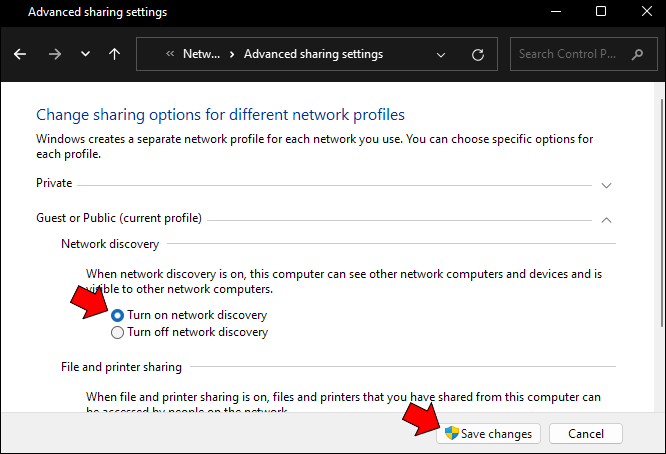The image size is (666, 454).
Task: Open the recent locations chevron
Action: (84, 54)
